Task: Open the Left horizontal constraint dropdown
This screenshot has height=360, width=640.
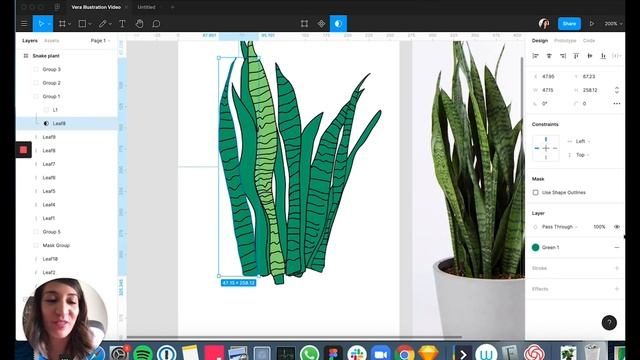Action: 582,141
